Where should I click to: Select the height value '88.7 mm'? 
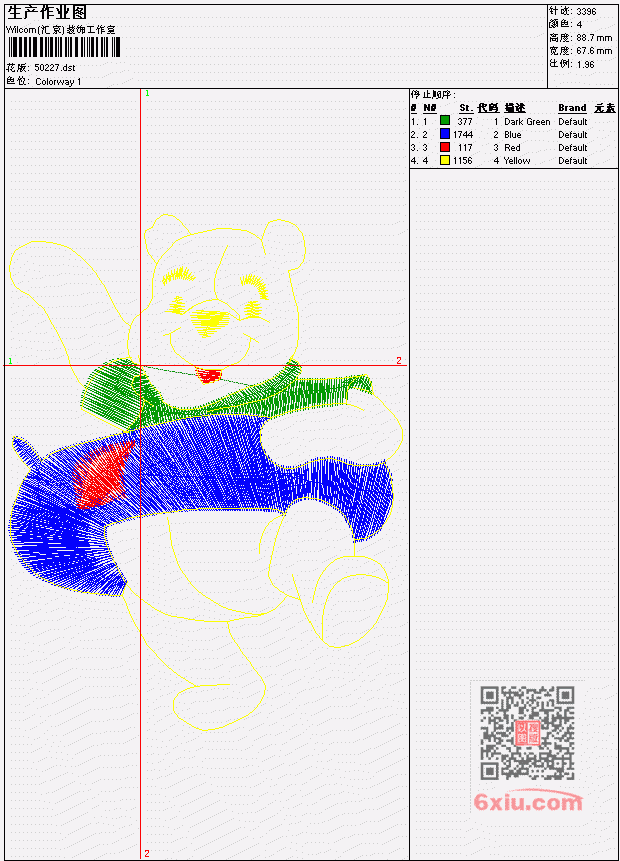[x=594, y=38]
